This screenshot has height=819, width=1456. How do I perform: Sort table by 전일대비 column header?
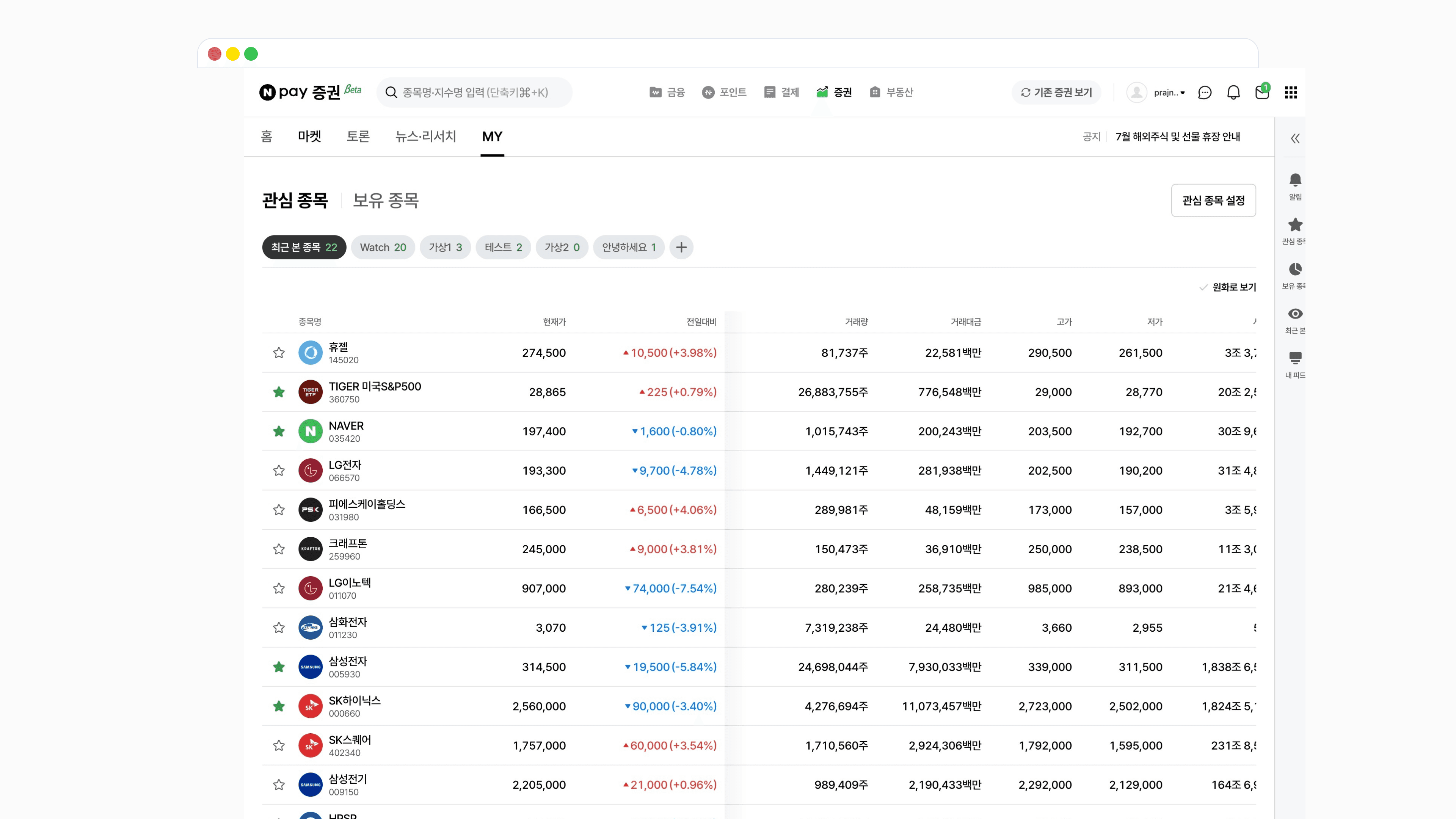click(x=701, y=322)
